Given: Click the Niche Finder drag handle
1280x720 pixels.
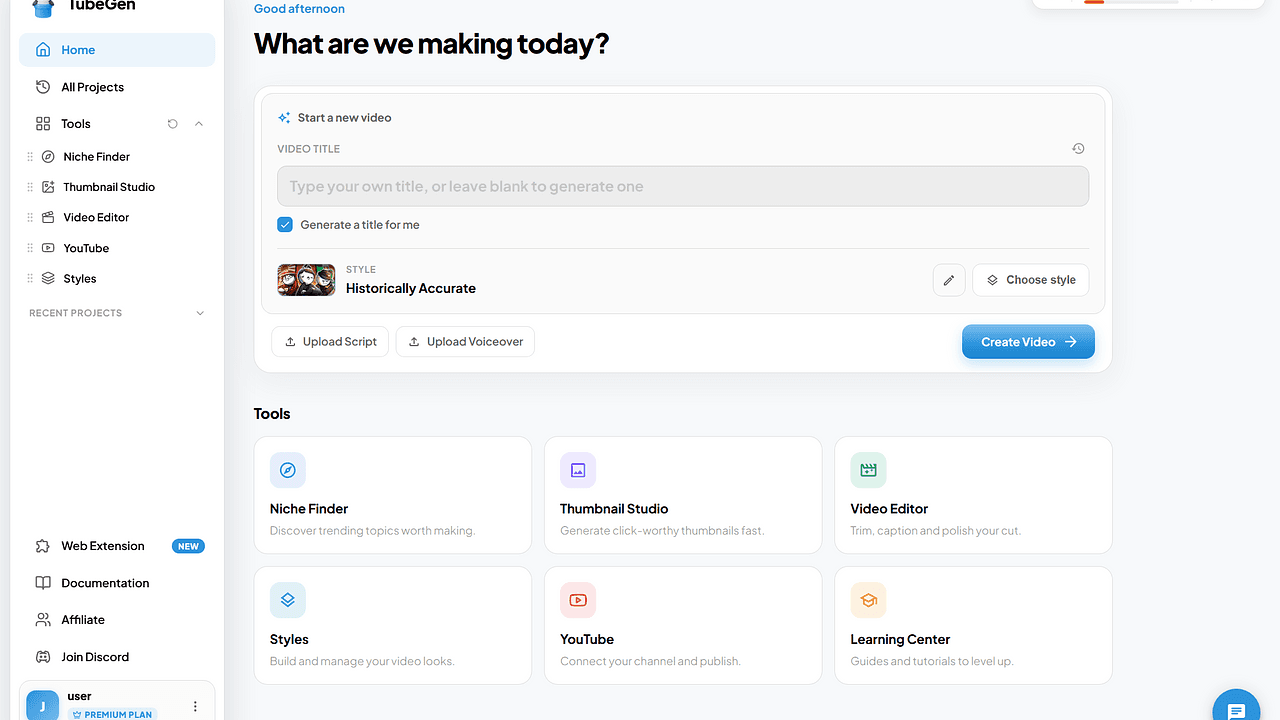Looking at the screenshot, I should tap(29, 157).
